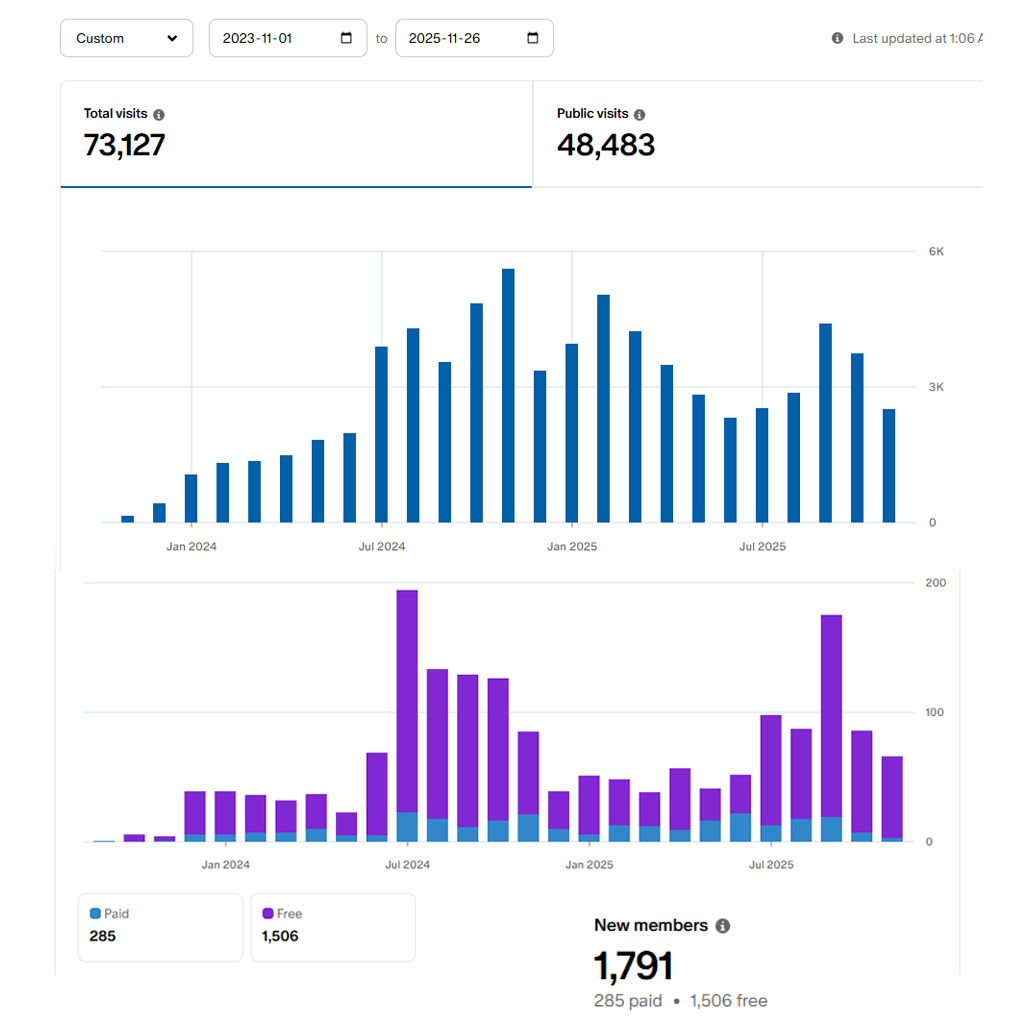Toggle the Free legend card
The width and height of the screenshot is (1024, 1024).
[x=332, y=927]
